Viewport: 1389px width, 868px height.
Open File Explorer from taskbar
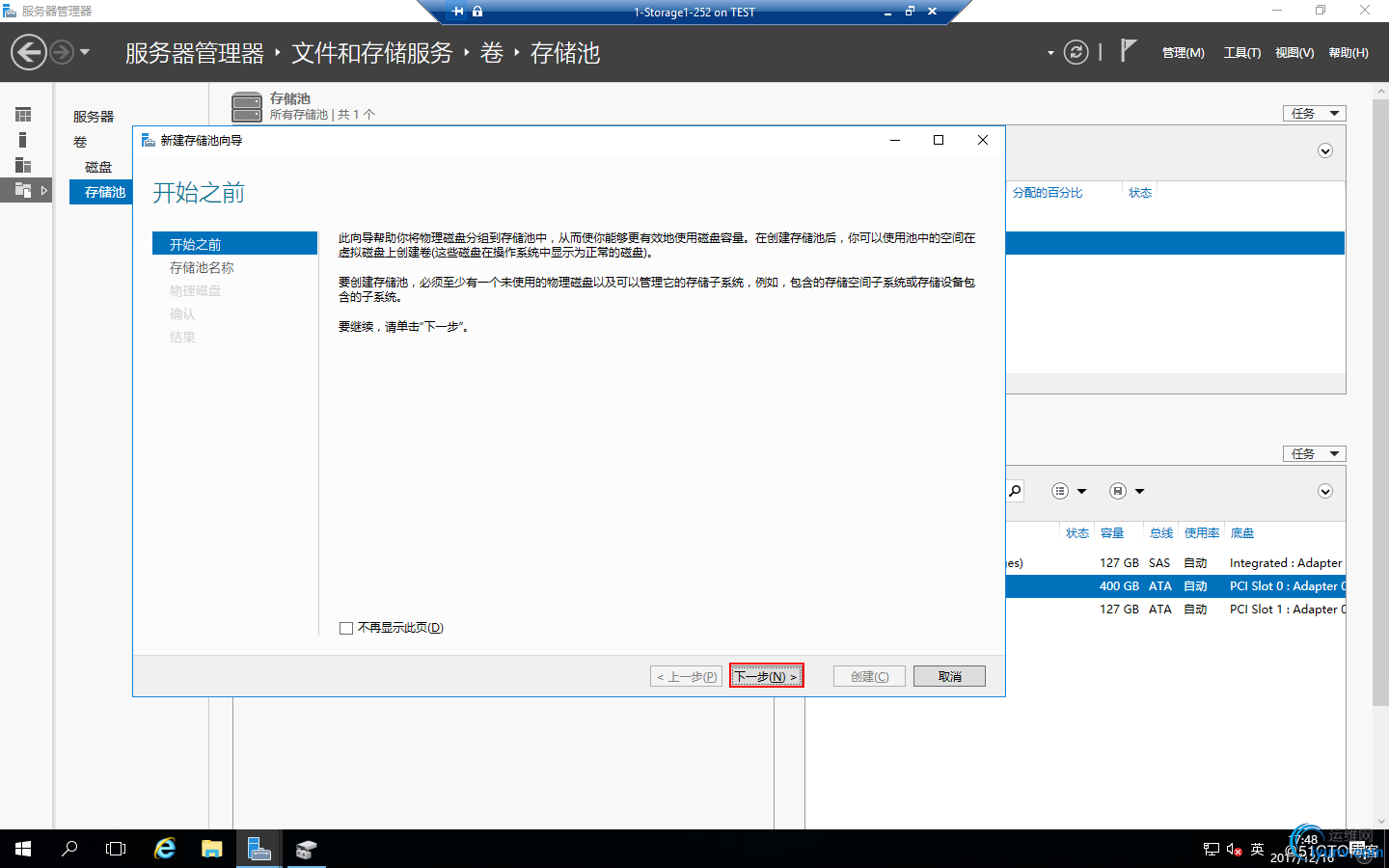tap(212, 849)
